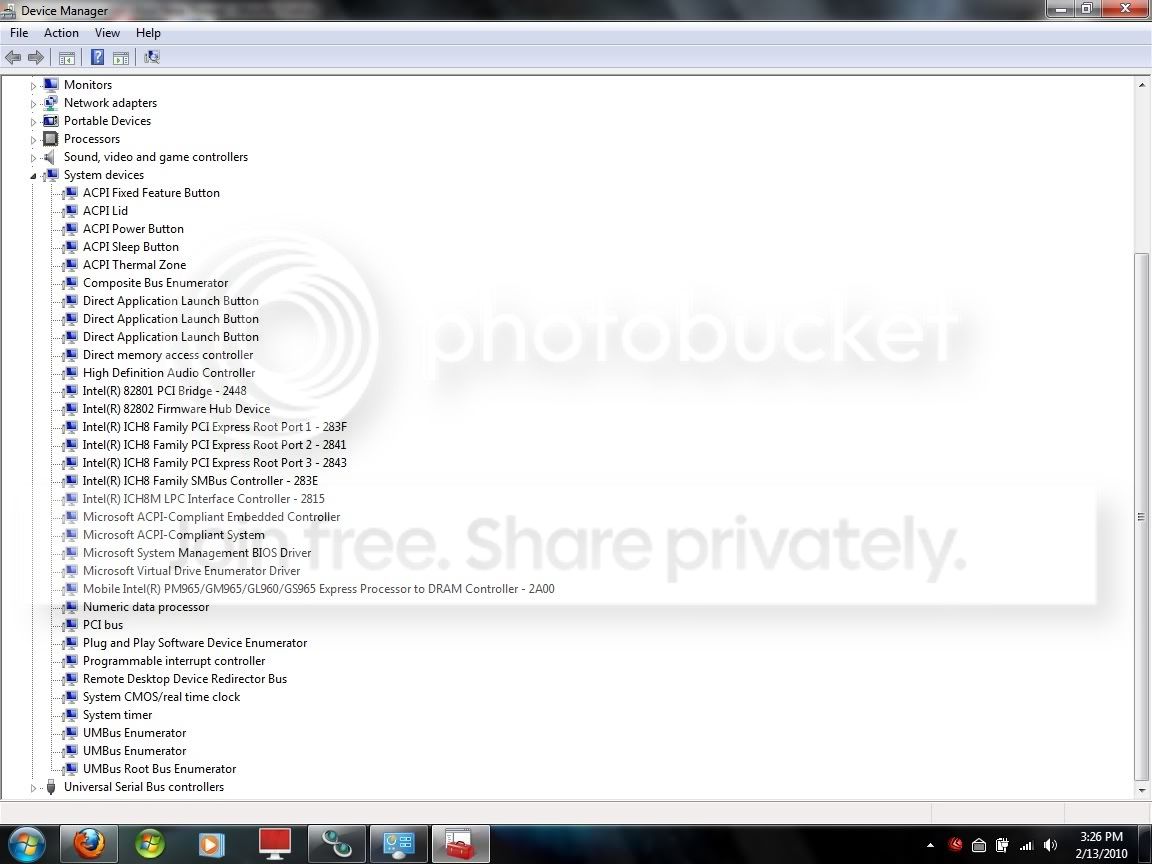The width and height of the screenshot is (1152, 864).
Task: Select ICH8 PCI Express Root Port 3 - 2843
Action: [x=215, y=463]
